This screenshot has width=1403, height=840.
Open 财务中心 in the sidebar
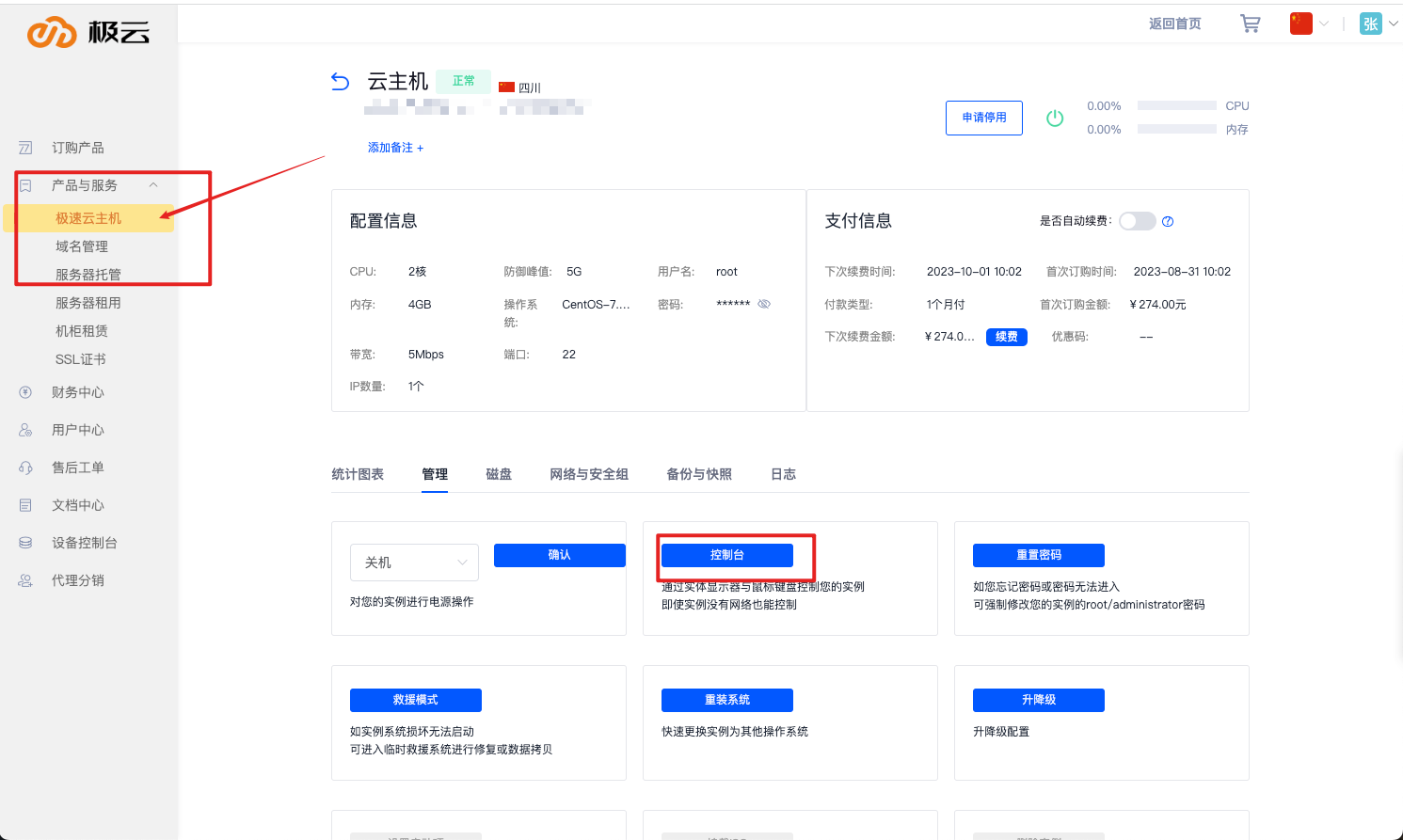77,392
